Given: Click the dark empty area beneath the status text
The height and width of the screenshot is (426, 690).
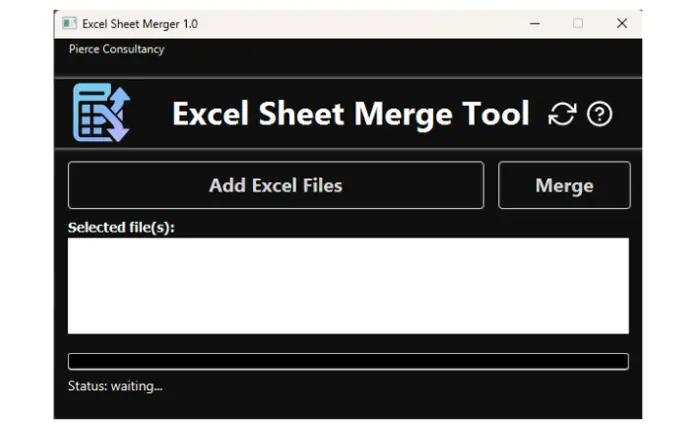Looking at the screenshot, I should pyautogui.click(x=348, y=407).
